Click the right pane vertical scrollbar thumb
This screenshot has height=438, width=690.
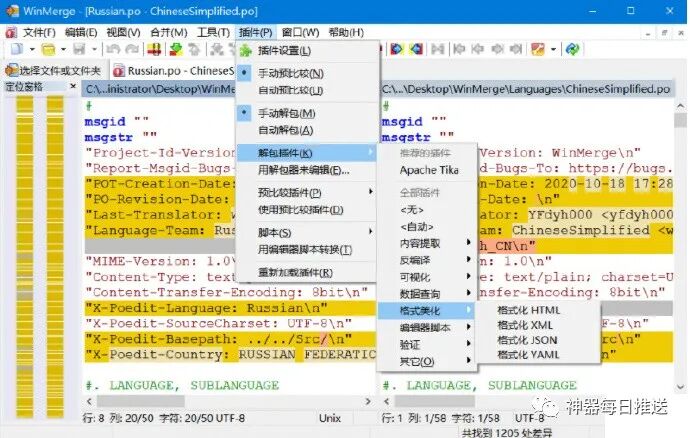click(680, 120)
